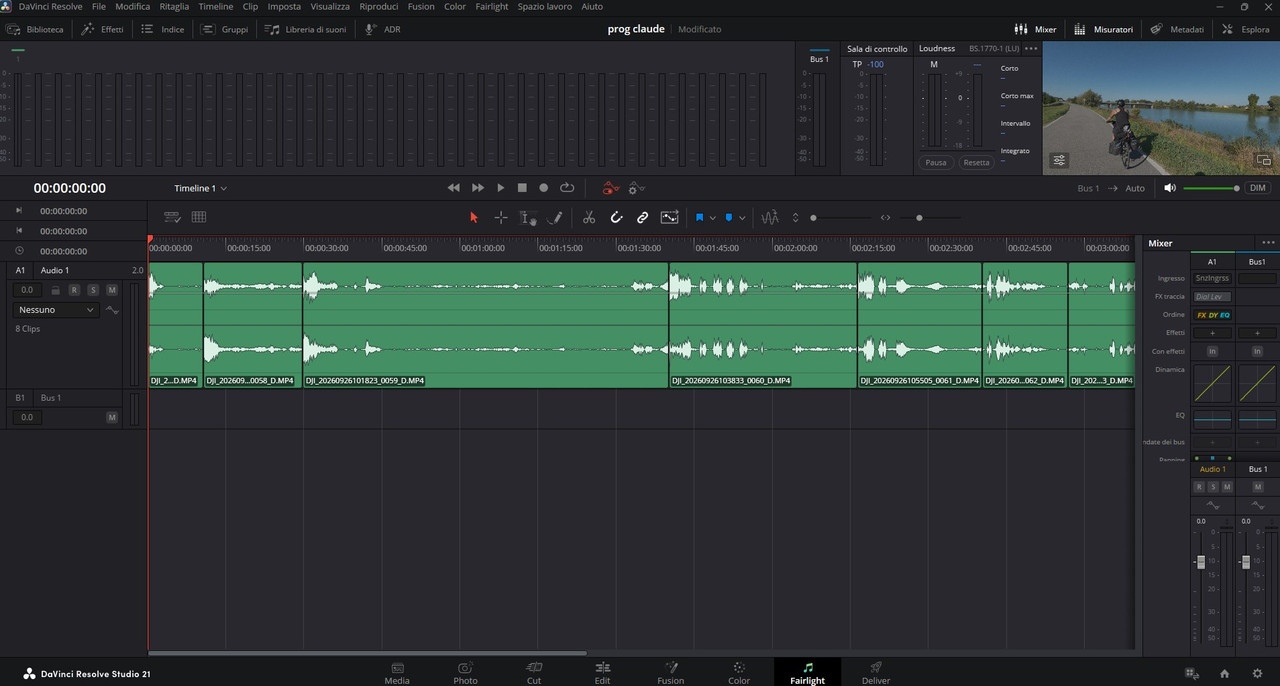1280x686 pixels.
Task: Open the Nessuno automation dropdown
Action: coord(57,310)
